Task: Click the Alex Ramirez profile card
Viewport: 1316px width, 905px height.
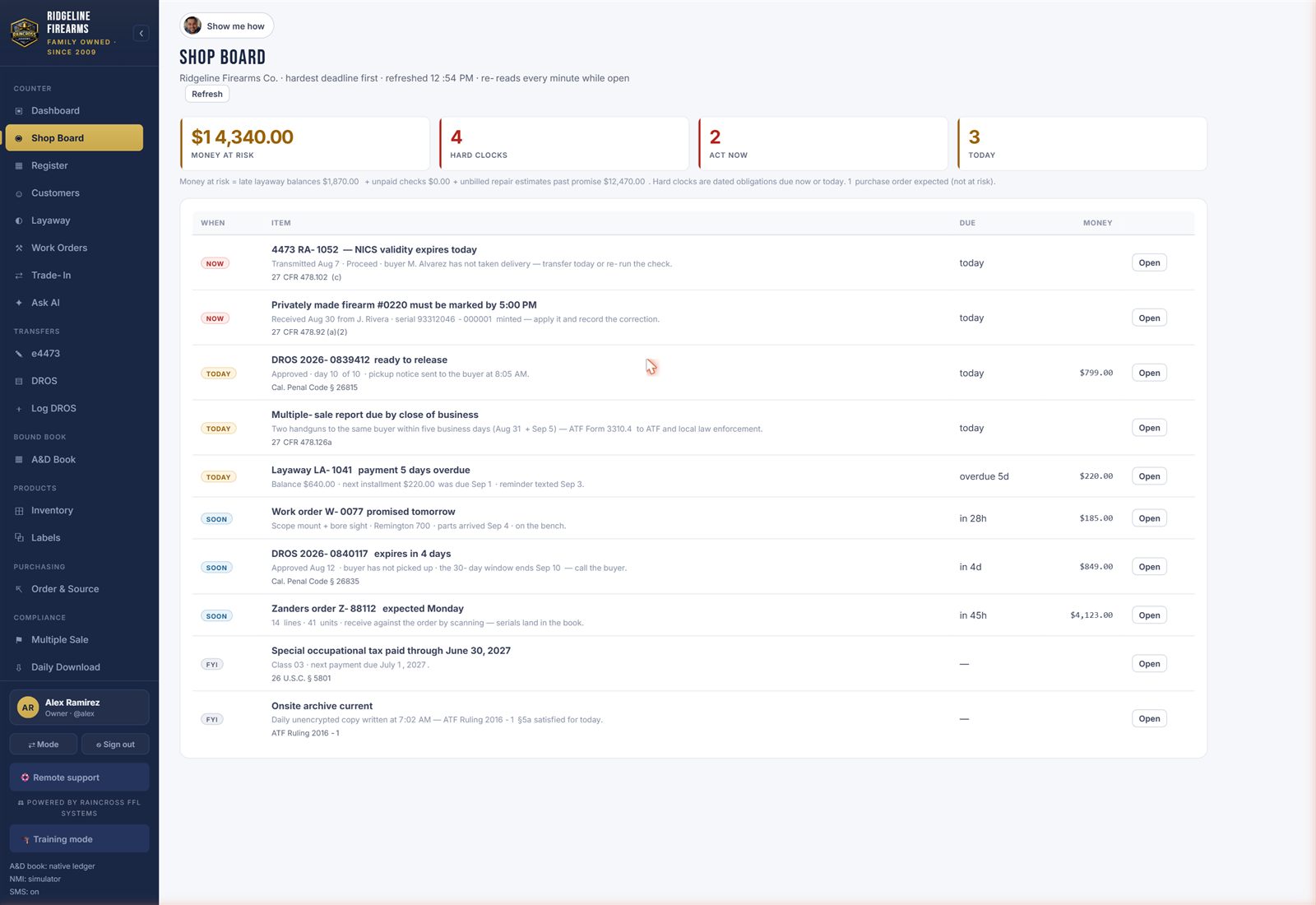Action: 79,708
